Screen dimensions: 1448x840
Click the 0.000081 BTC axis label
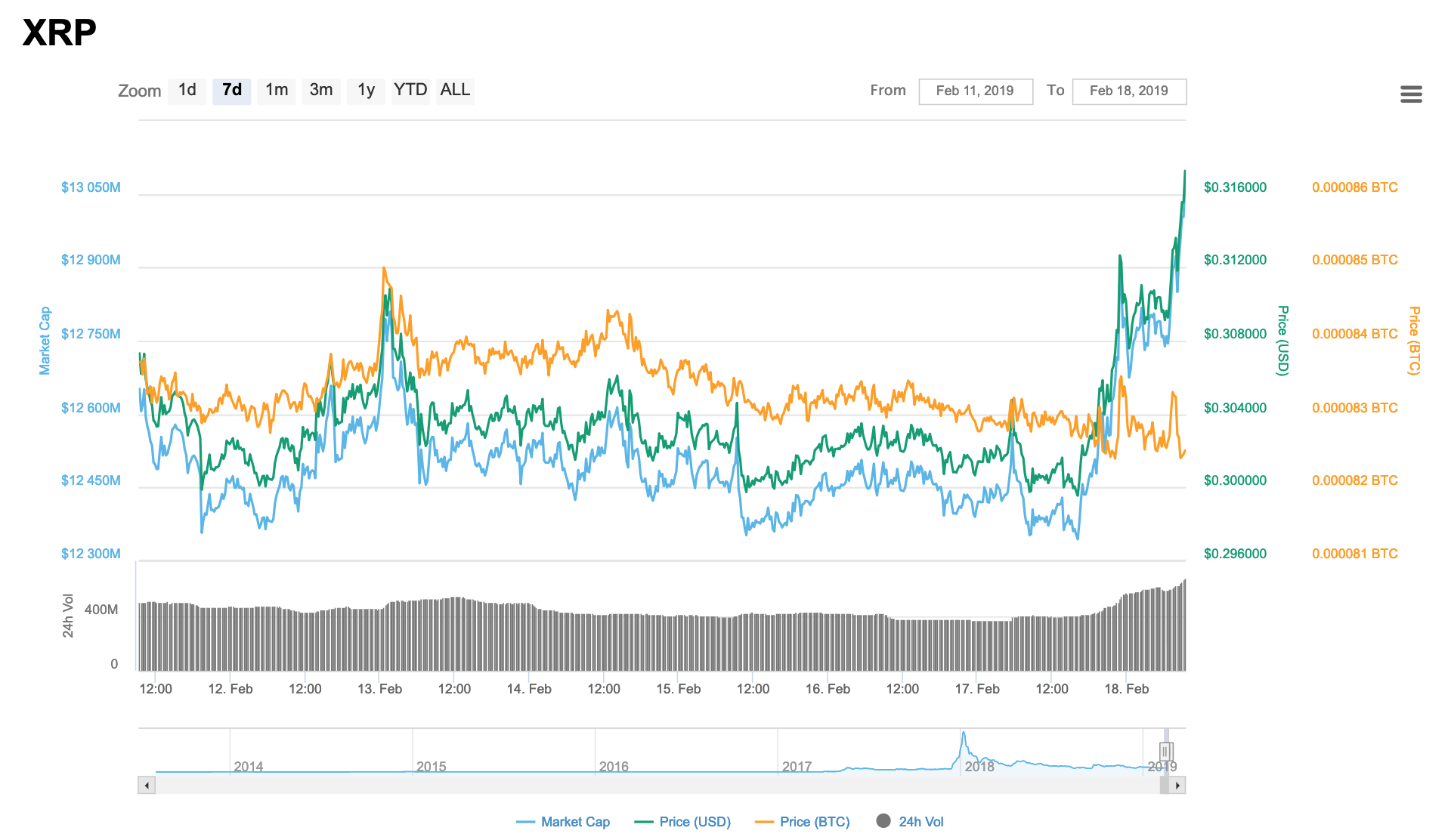pyautogui.click(x=1354, y=554)
